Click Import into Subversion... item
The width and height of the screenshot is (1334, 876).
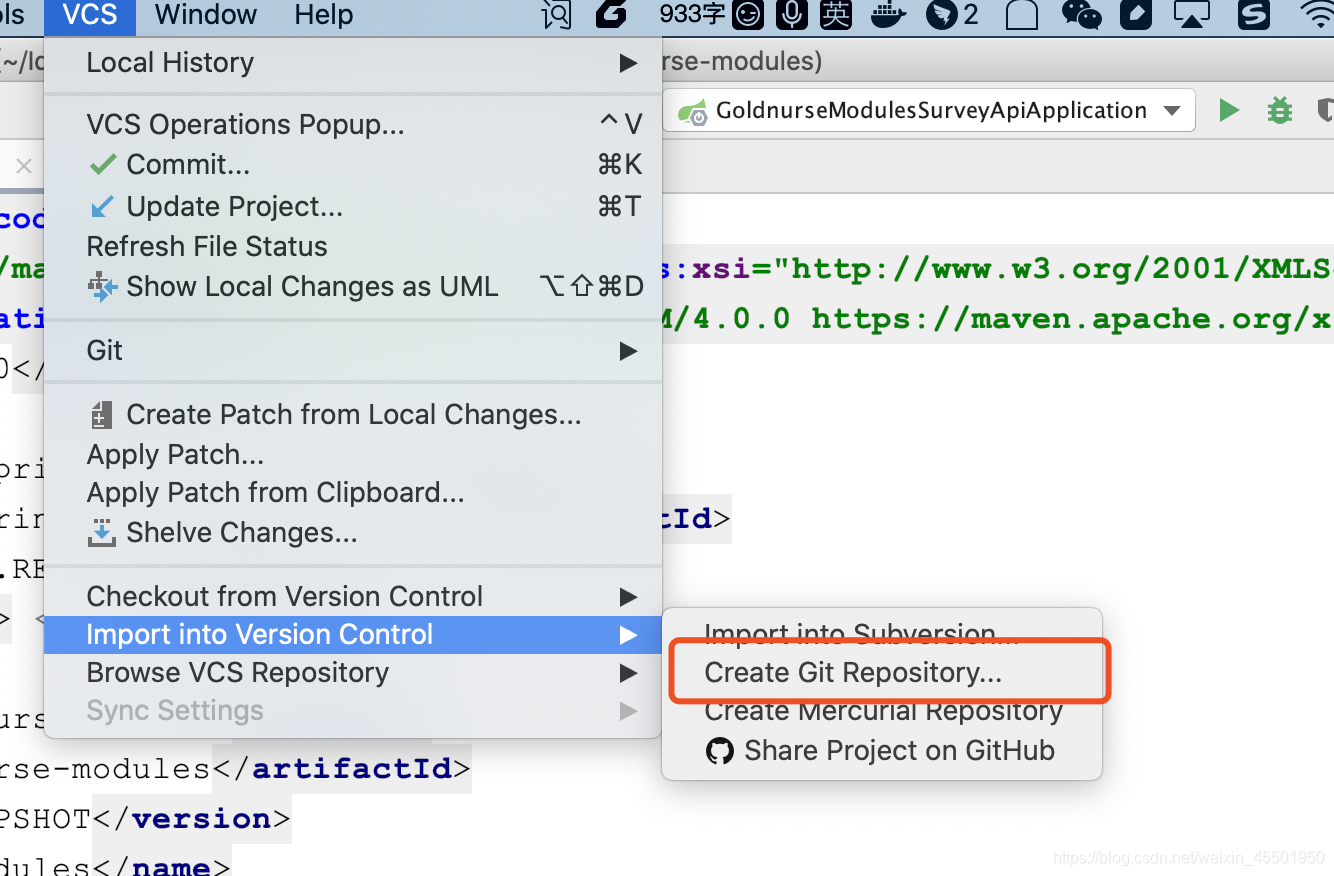(882, 634)
